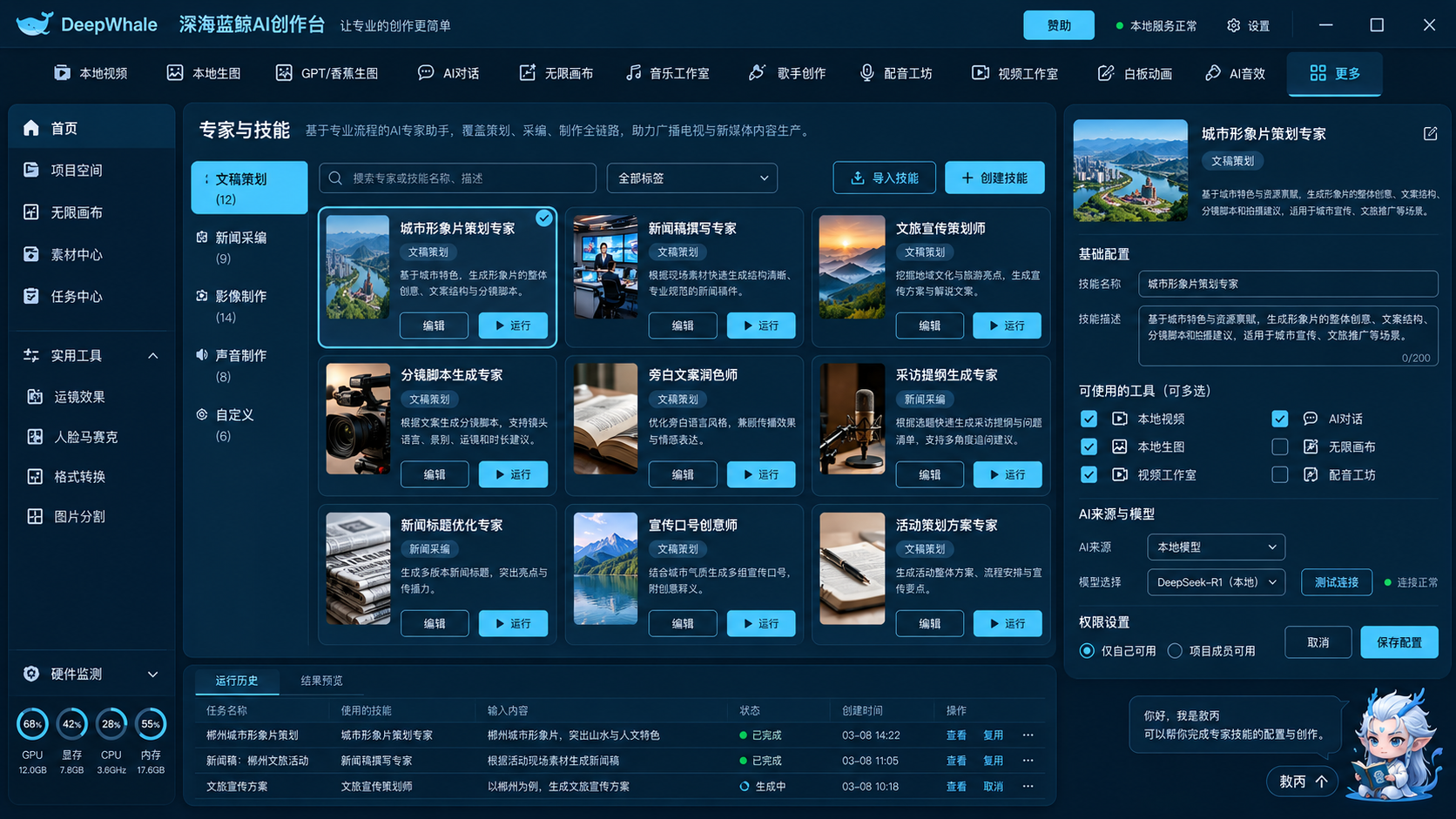Click the 导入技能 button

[x=885, y=178]
